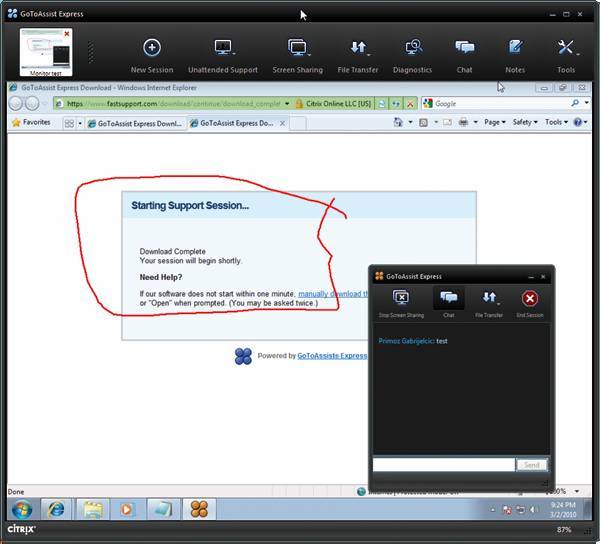The image size is (600, 544).
Task: Click the GoToAssist taskbar icon
Action: click(x=199, y=510)
